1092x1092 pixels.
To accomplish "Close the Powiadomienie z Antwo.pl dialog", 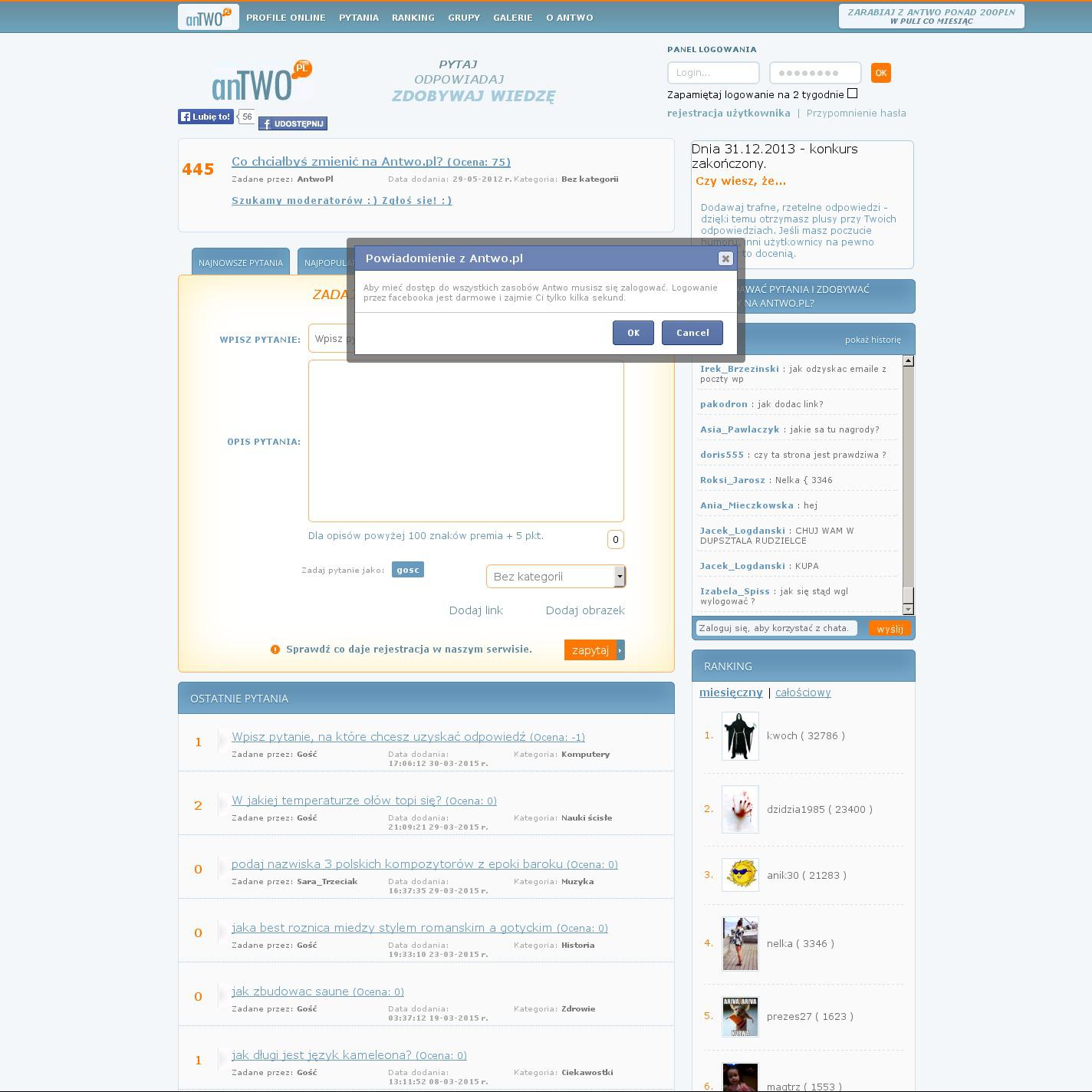I will tap(725, 258).
